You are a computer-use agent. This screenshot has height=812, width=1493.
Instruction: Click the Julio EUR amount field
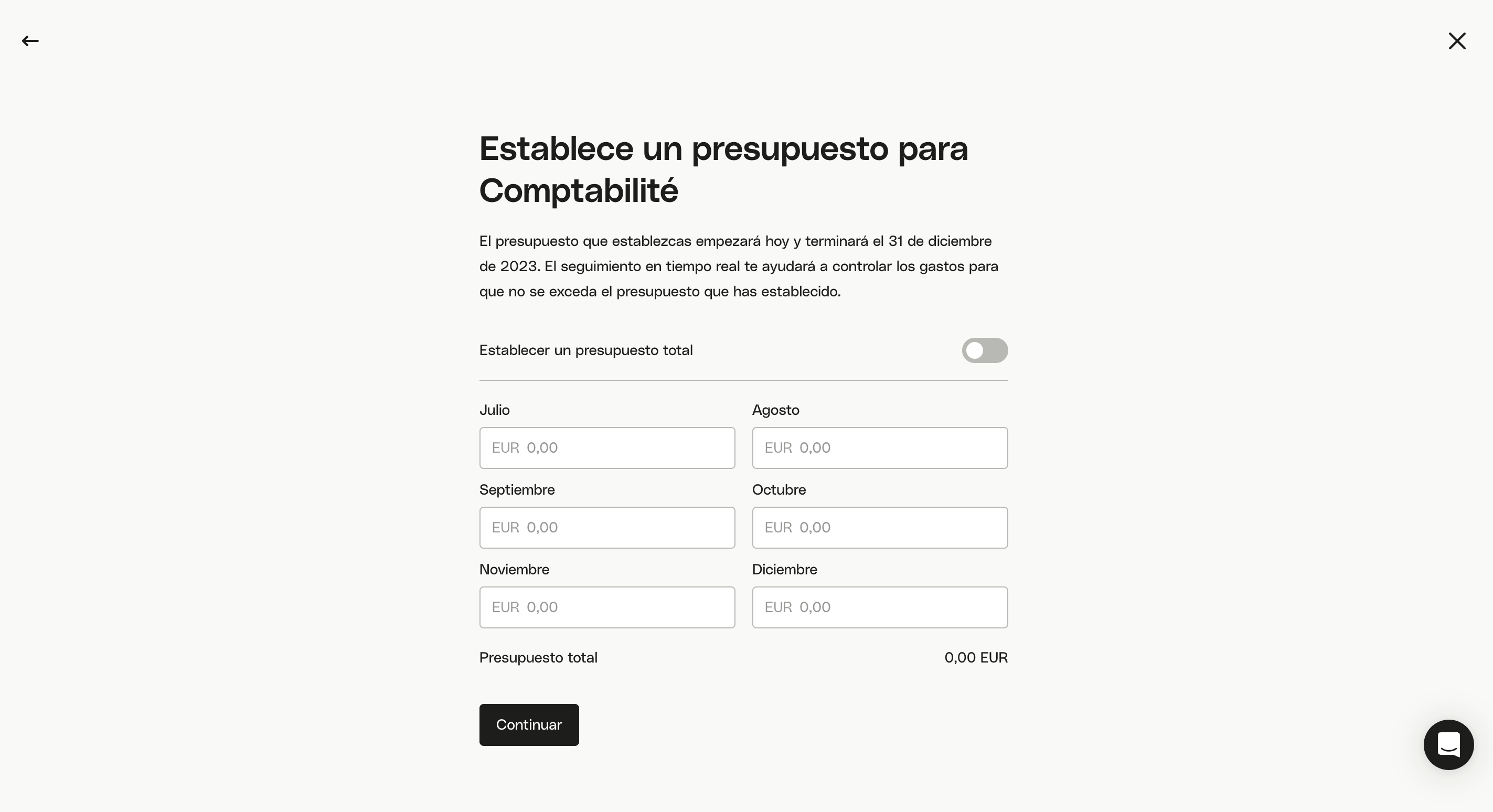coord(607,447)
